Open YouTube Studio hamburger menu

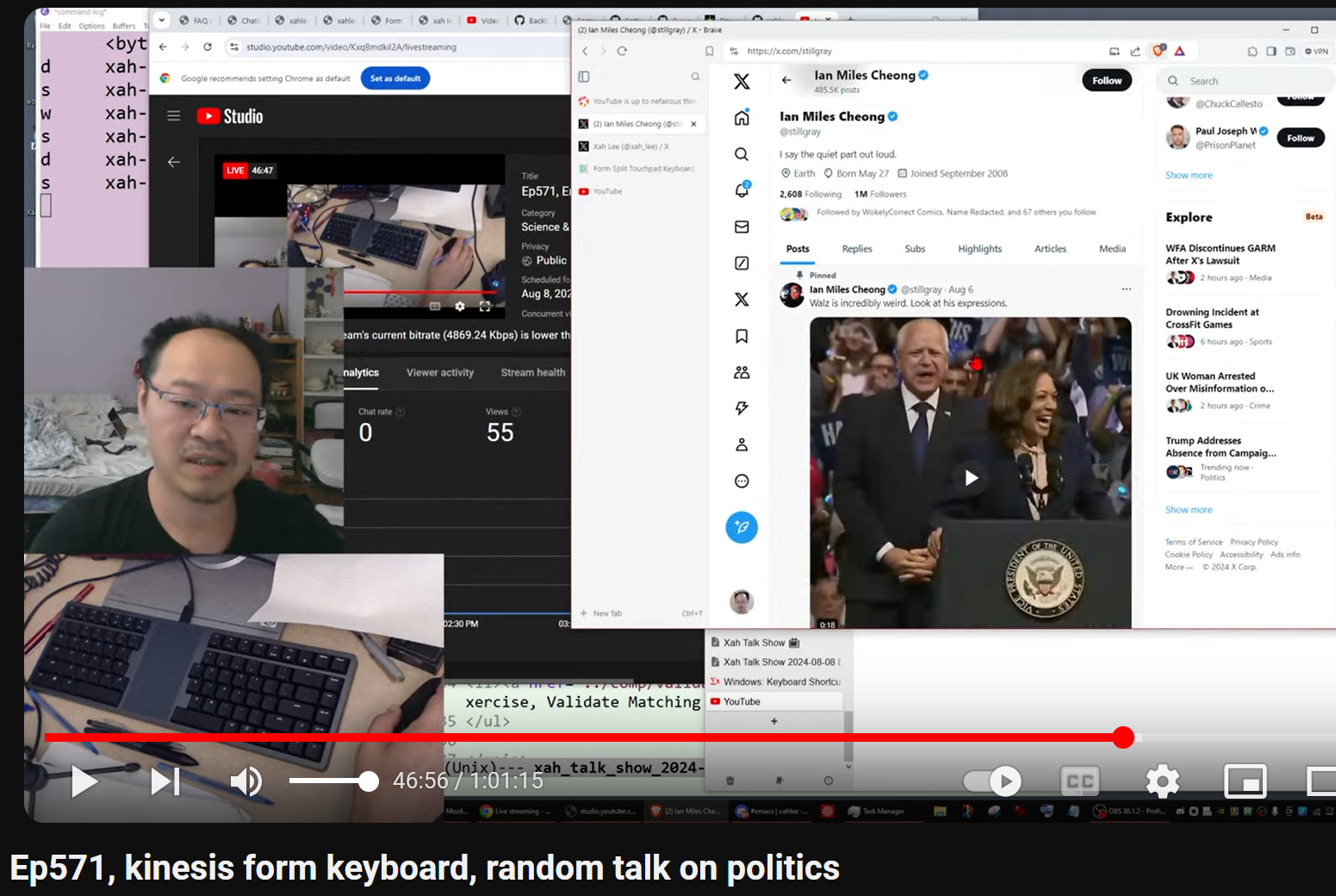tap(173, 115)
